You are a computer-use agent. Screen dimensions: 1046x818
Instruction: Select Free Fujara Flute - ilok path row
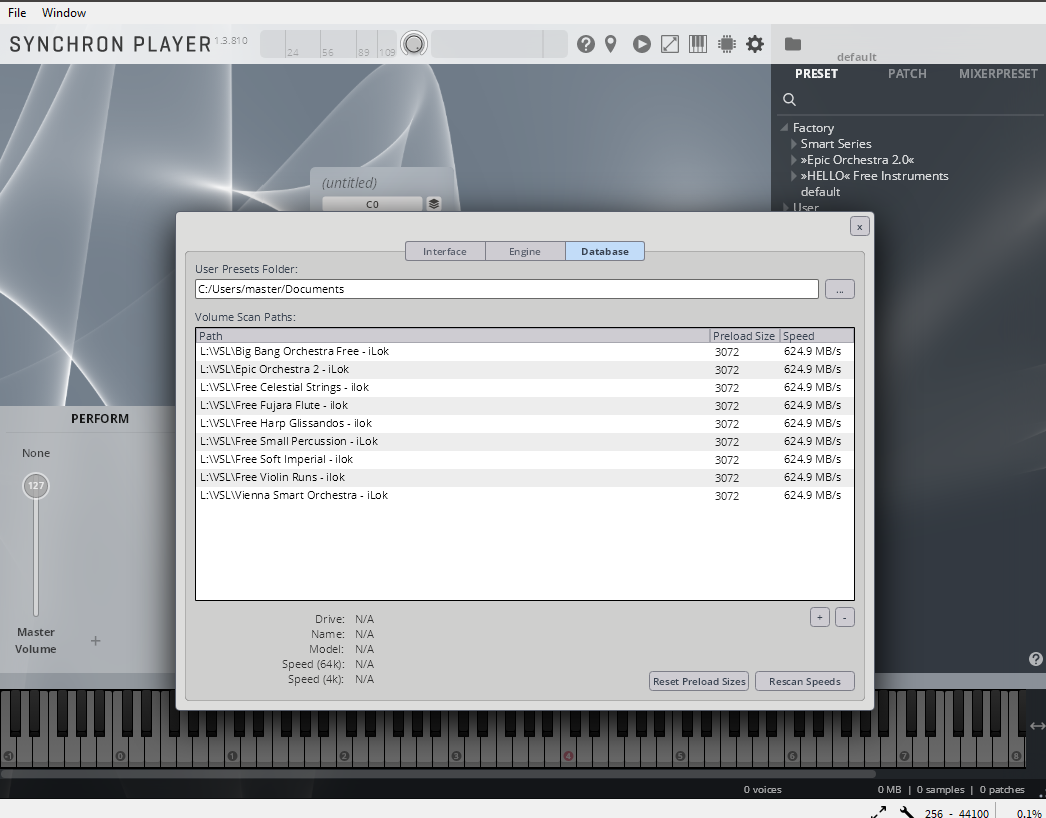(x=525, y=406)
